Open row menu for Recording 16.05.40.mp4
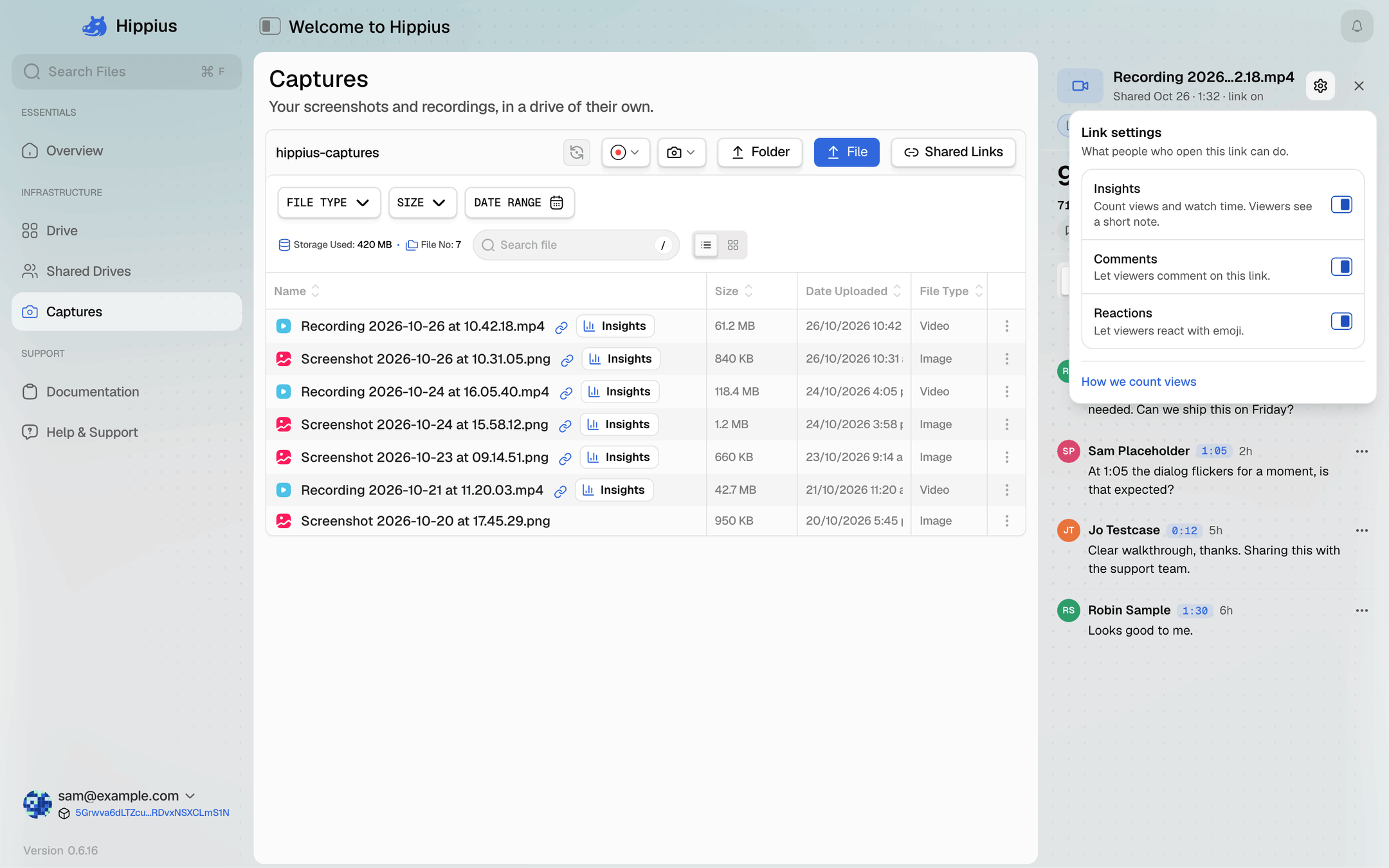 click(1007, 392)
